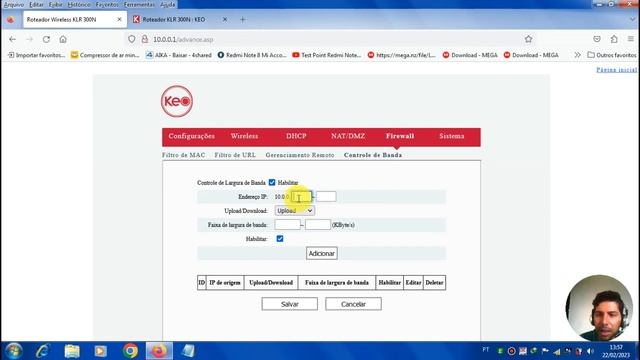
Task: Open the AIKA - Baixar - 4shared bookmark
Action: coord(179,55)
